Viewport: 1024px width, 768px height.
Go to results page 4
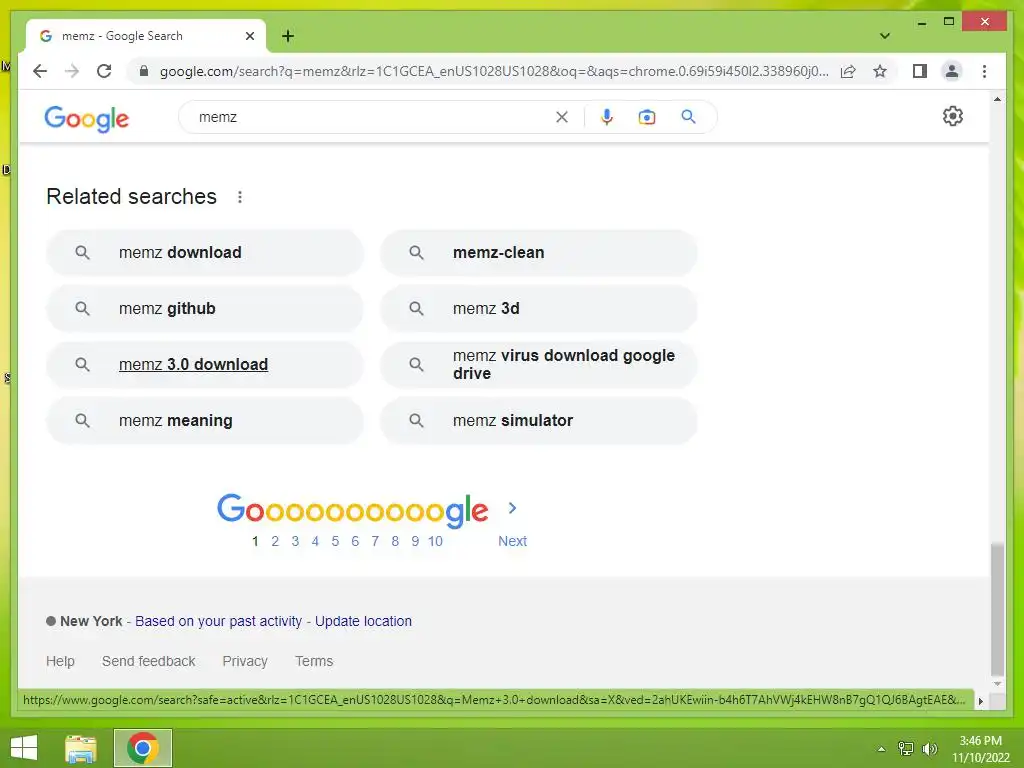pyautogui.click(x=315, y=541)
